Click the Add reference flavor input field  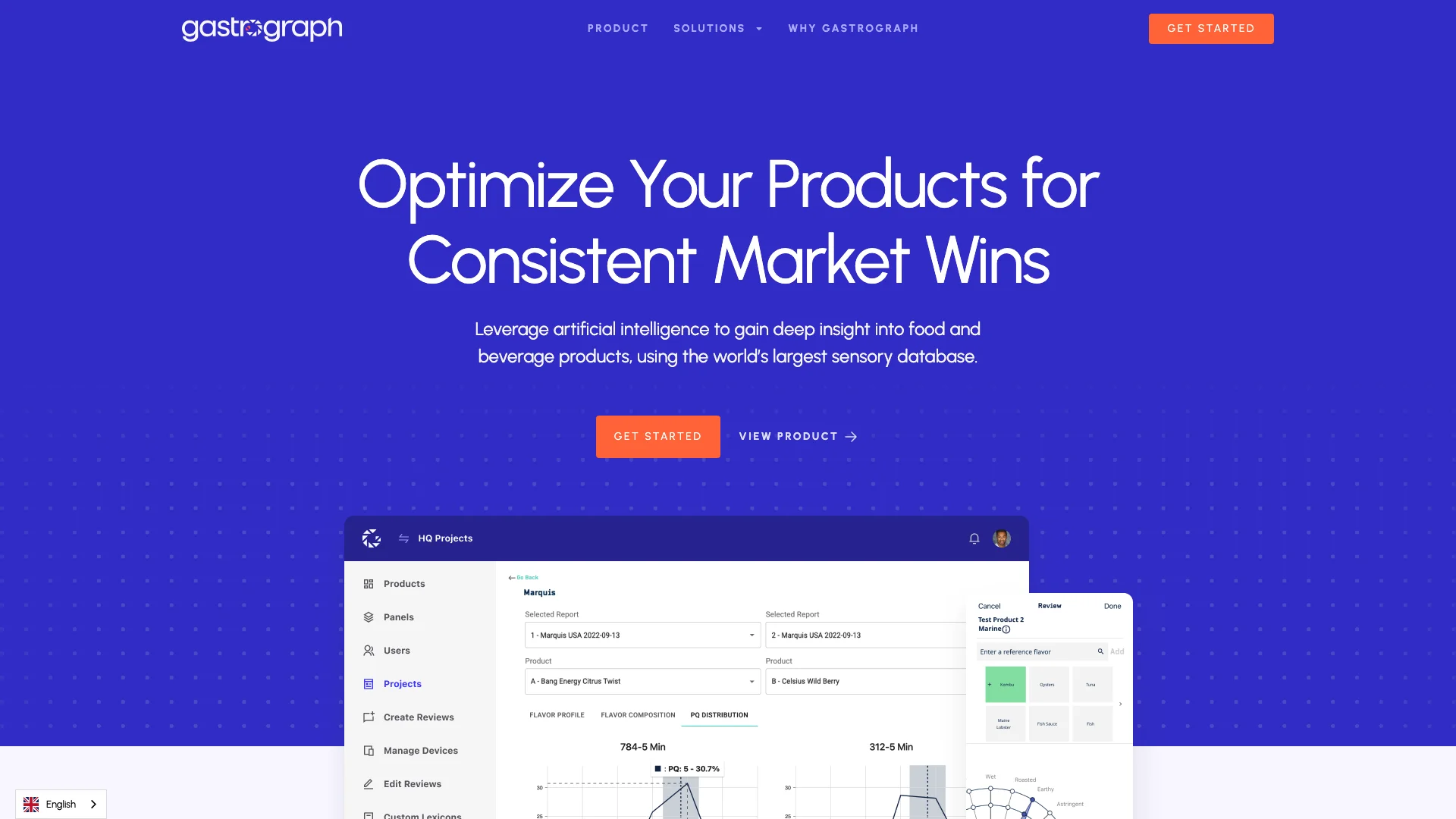pos(1038,651)
